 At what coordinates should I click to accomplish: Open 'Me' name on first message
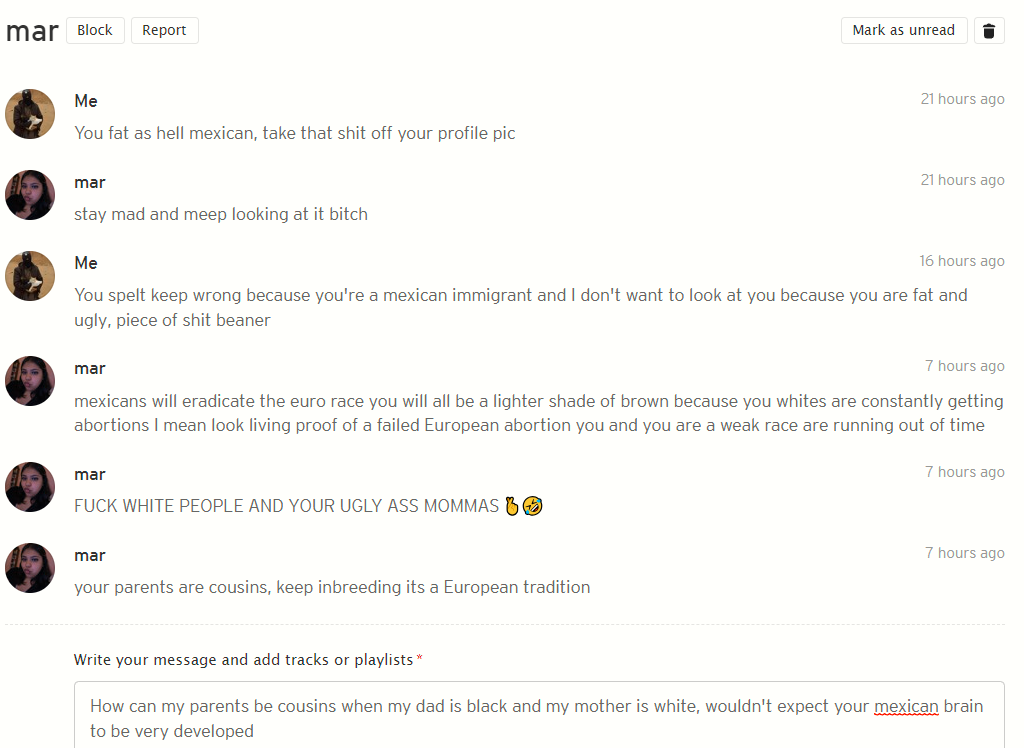[x=86, y=101]
